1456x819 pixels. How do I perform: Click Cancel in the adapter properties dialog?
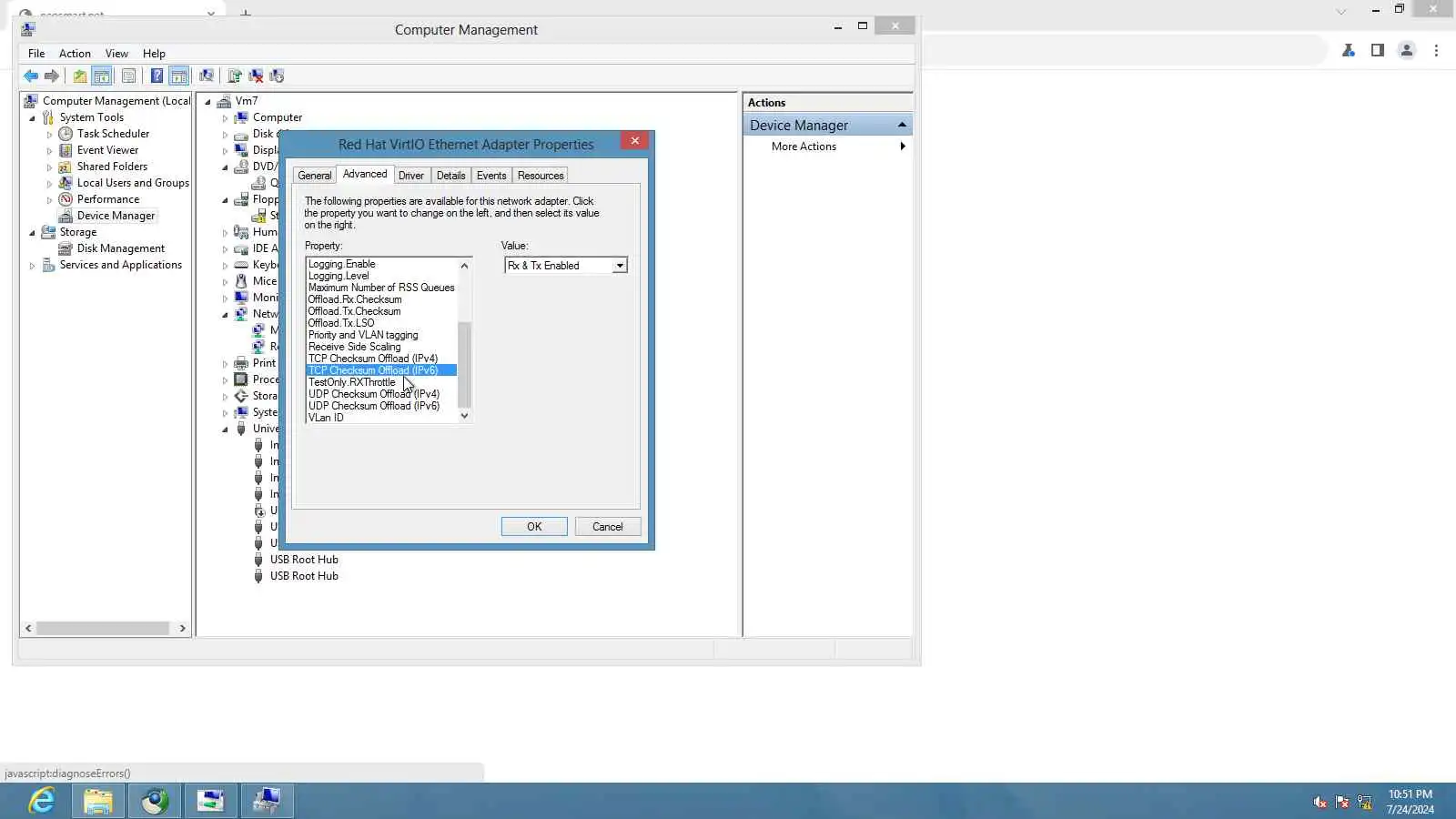click(608, 527)
